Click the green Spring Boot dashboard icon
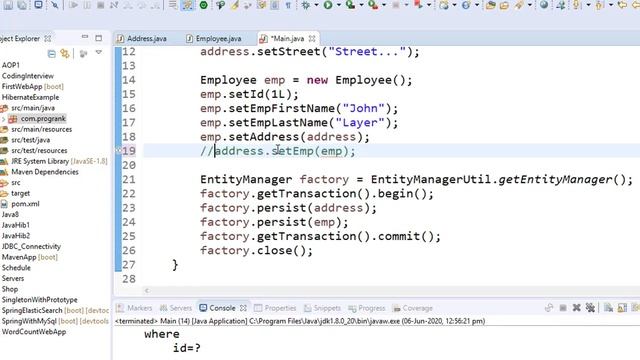640x360 pixels. pyautogui.click(x=203, y=5)
